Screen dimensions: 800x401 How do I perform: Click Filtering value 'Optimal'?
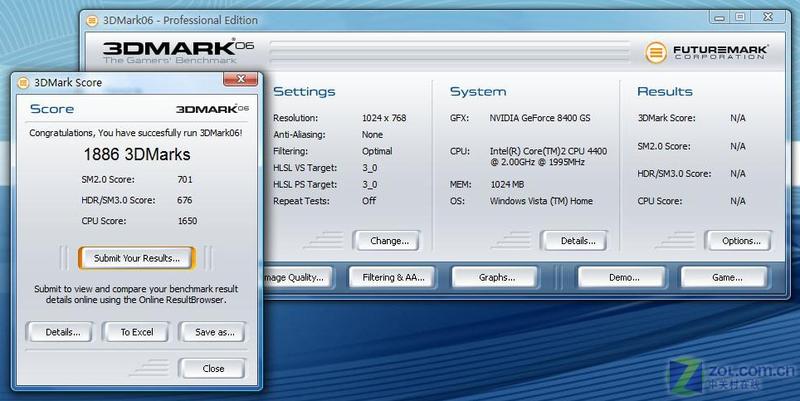377,152
